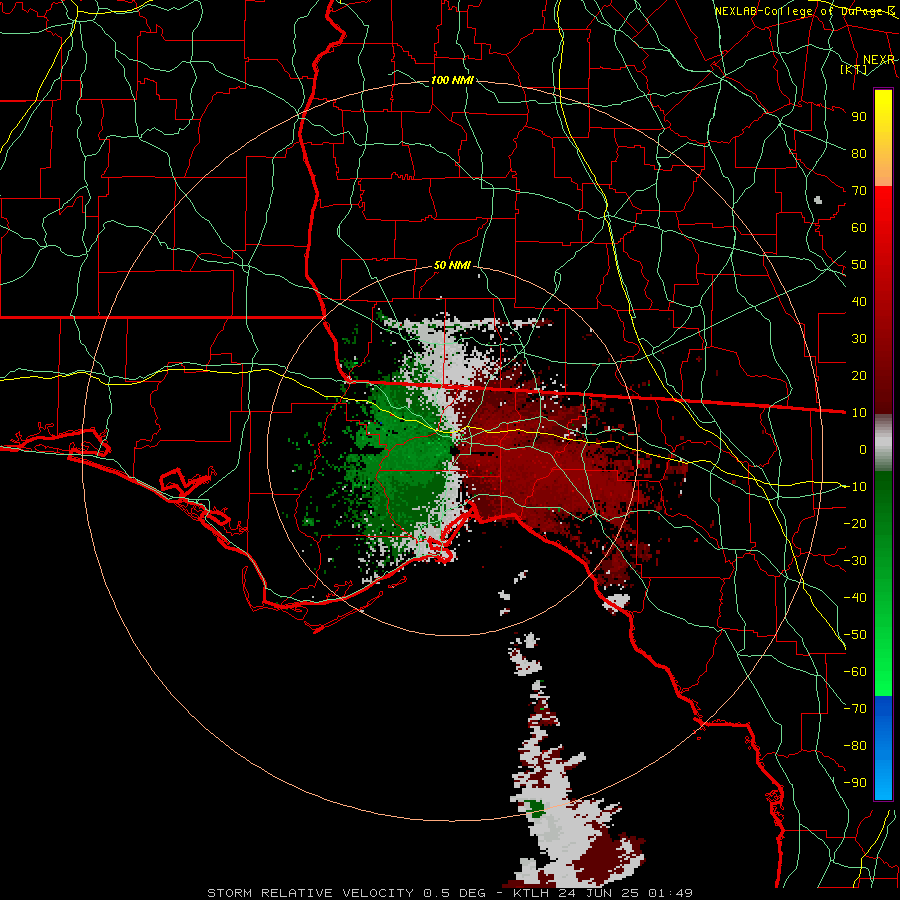
Task: Click the "01:49" timestamp in the footer
Action: coord(671,893)
